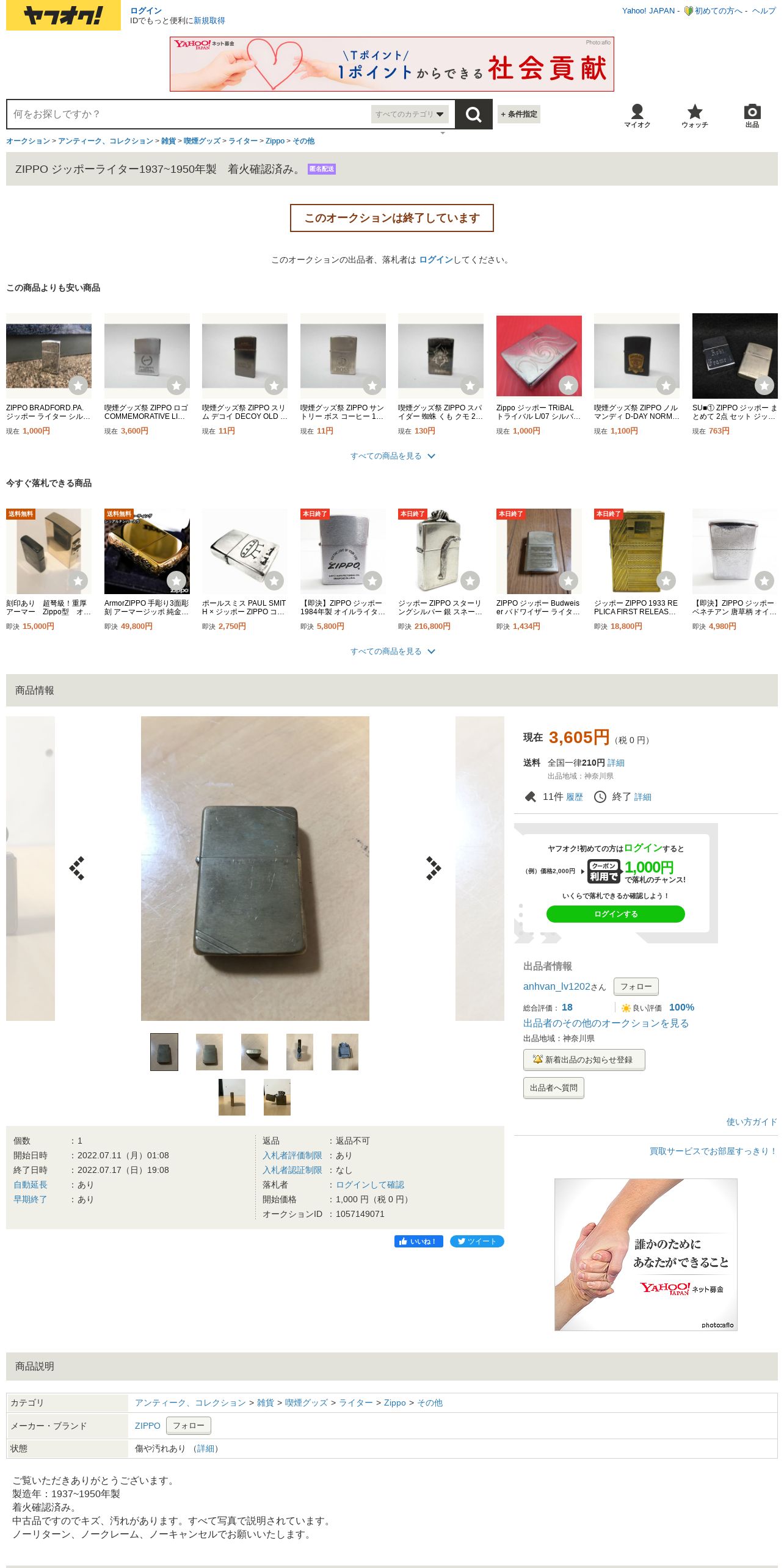Expand すべての商品を見る under buy-now items
This screenshot has width=784, height=1568.
pyautogui.click(x=392, y=652)
